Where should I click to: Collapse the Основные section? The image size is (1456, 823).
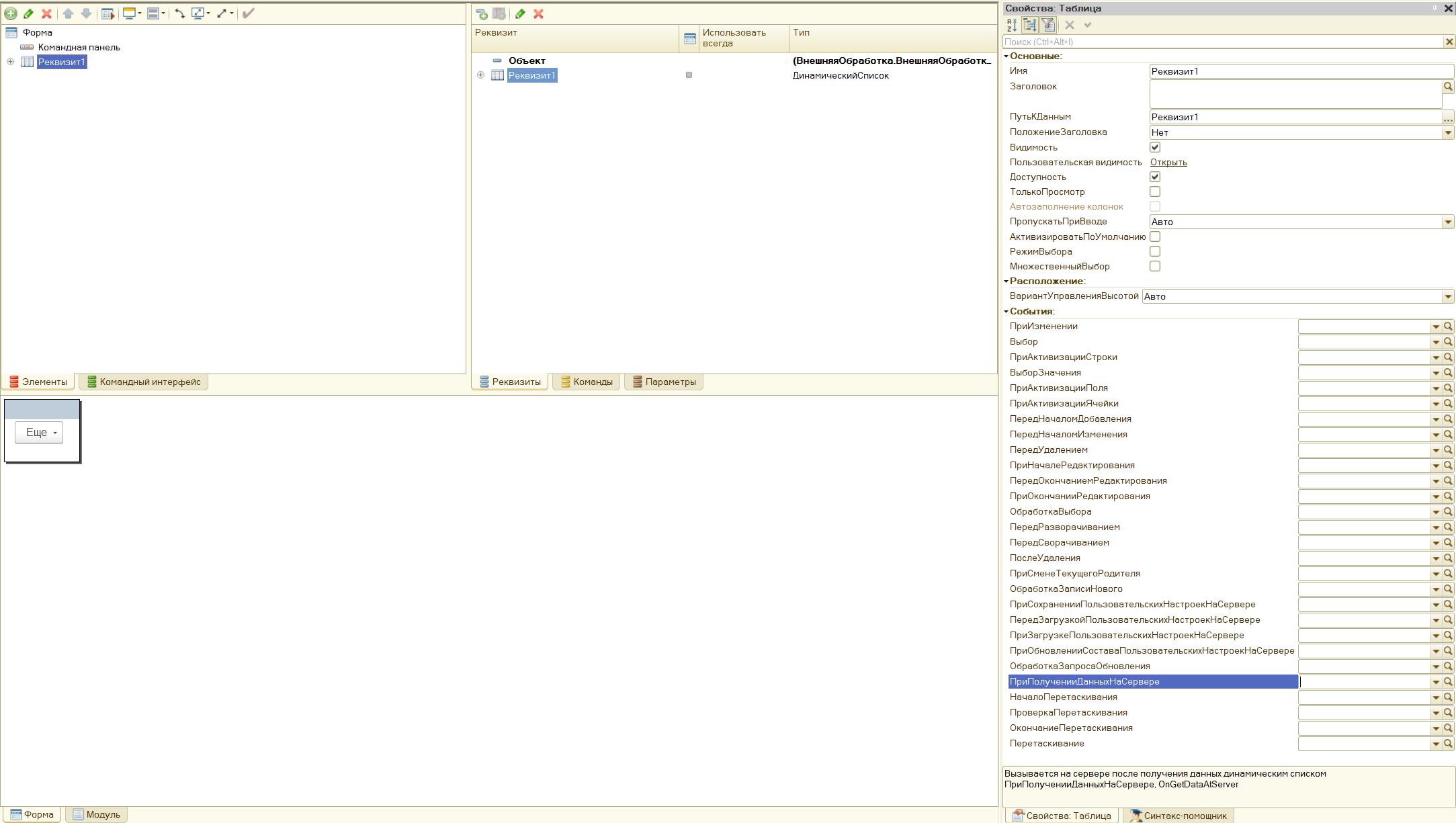tap(1007, 56)
